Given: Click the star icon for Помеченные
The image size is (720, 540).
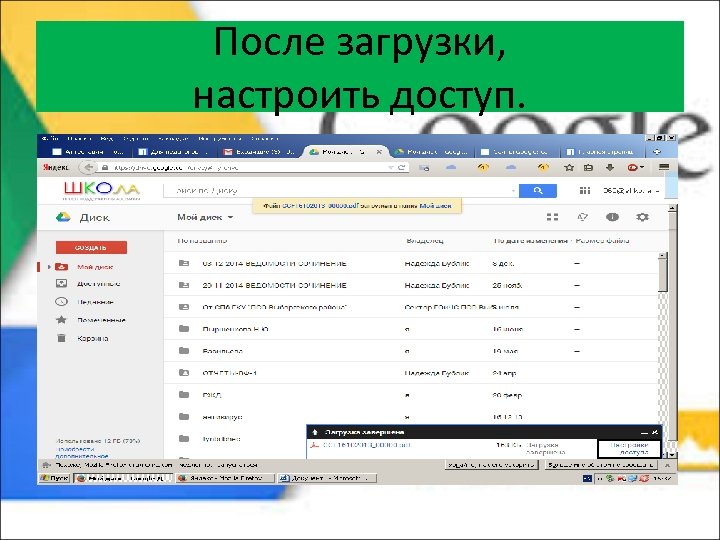Looking at the screenshot, I should coord(61,320).
